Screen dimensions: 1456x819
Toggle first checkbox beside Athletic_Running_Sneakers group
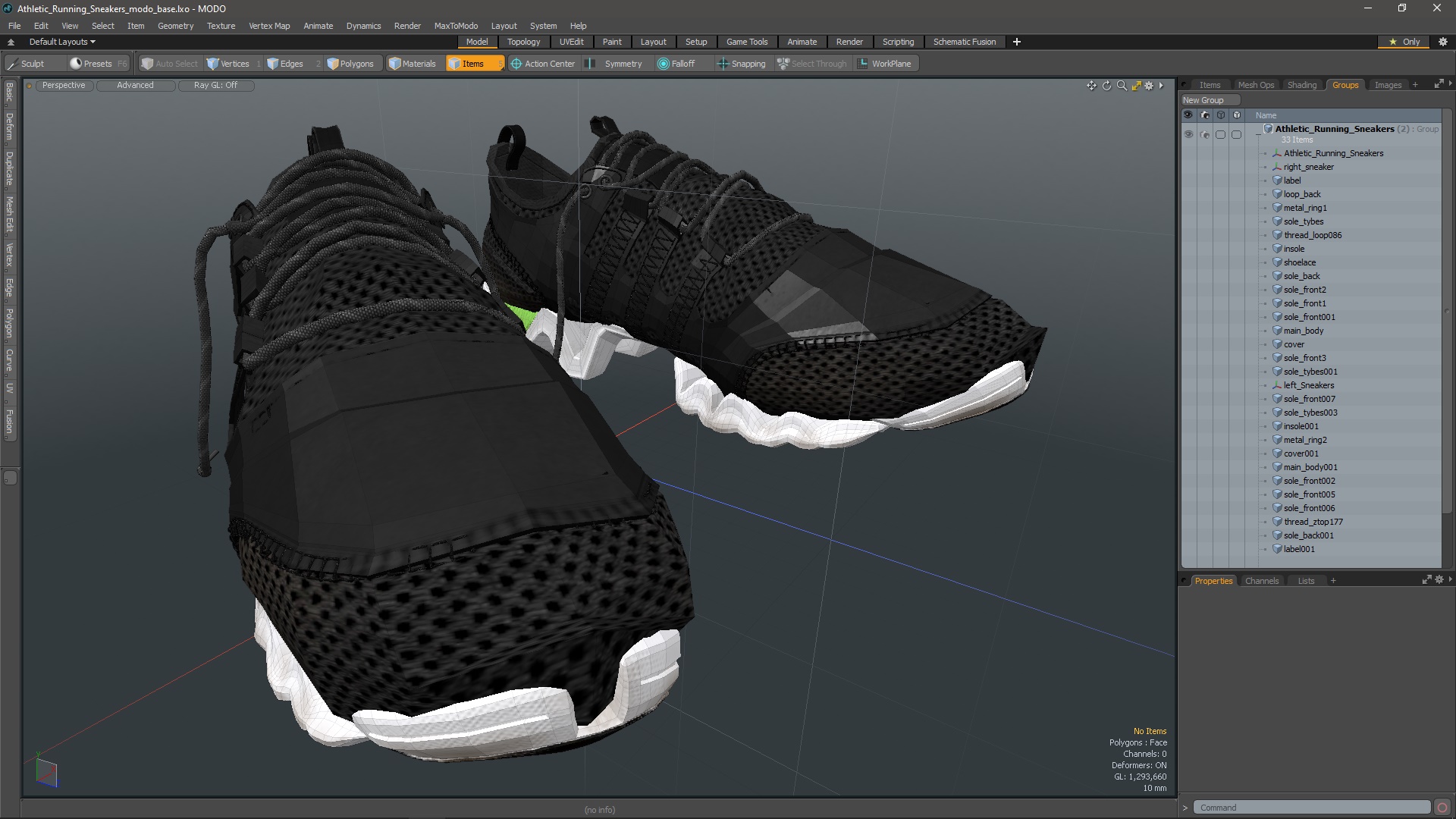pos(1220,134)
